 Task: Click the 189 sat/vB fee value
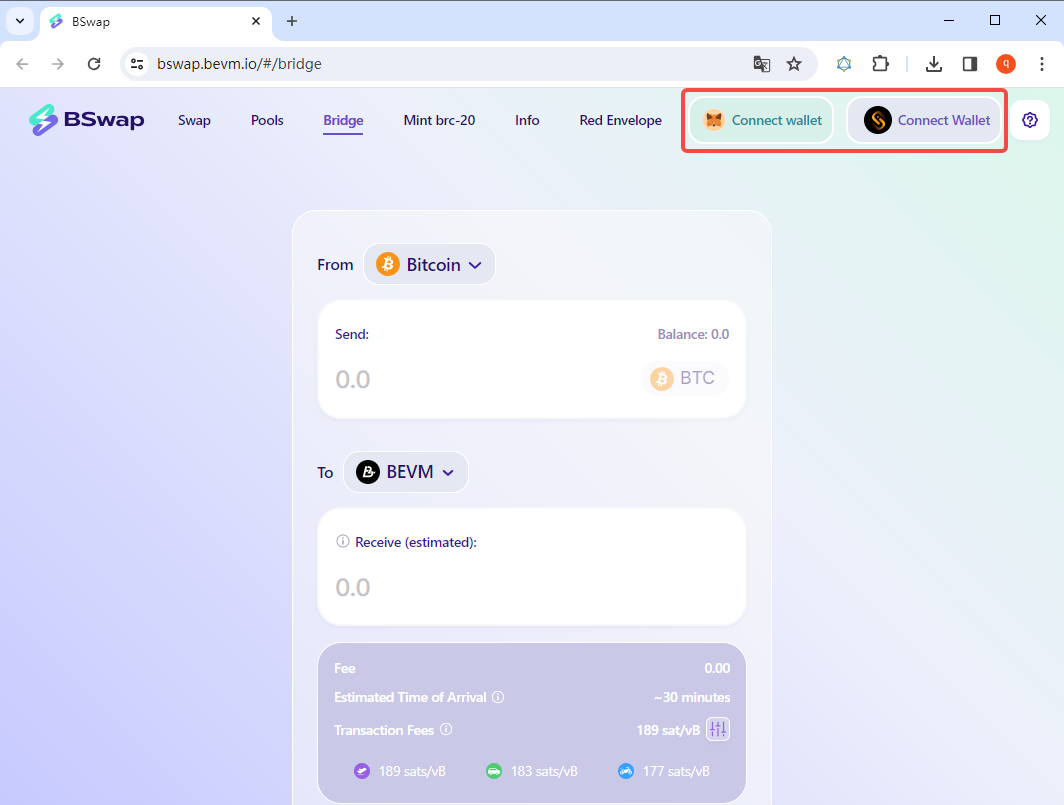tap(668, 730)
